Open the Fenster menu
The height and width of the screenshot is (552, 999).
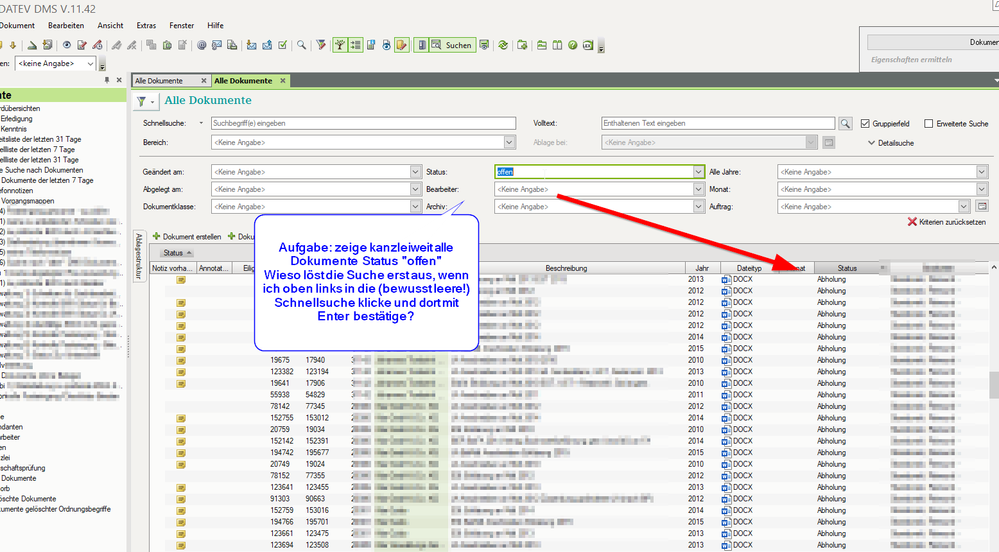tap(182, 25)
